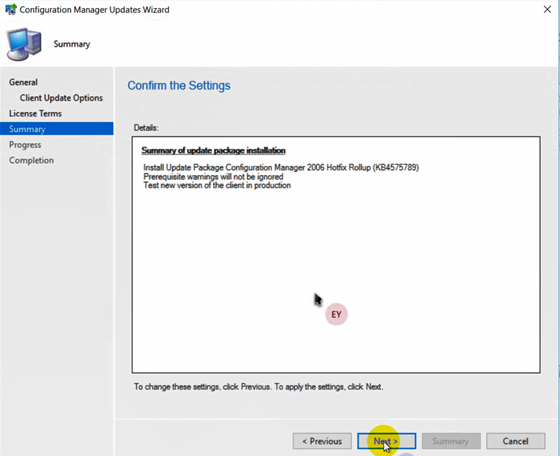
Task: Select the Summary step in sidebar
Action: pos(57,129)
